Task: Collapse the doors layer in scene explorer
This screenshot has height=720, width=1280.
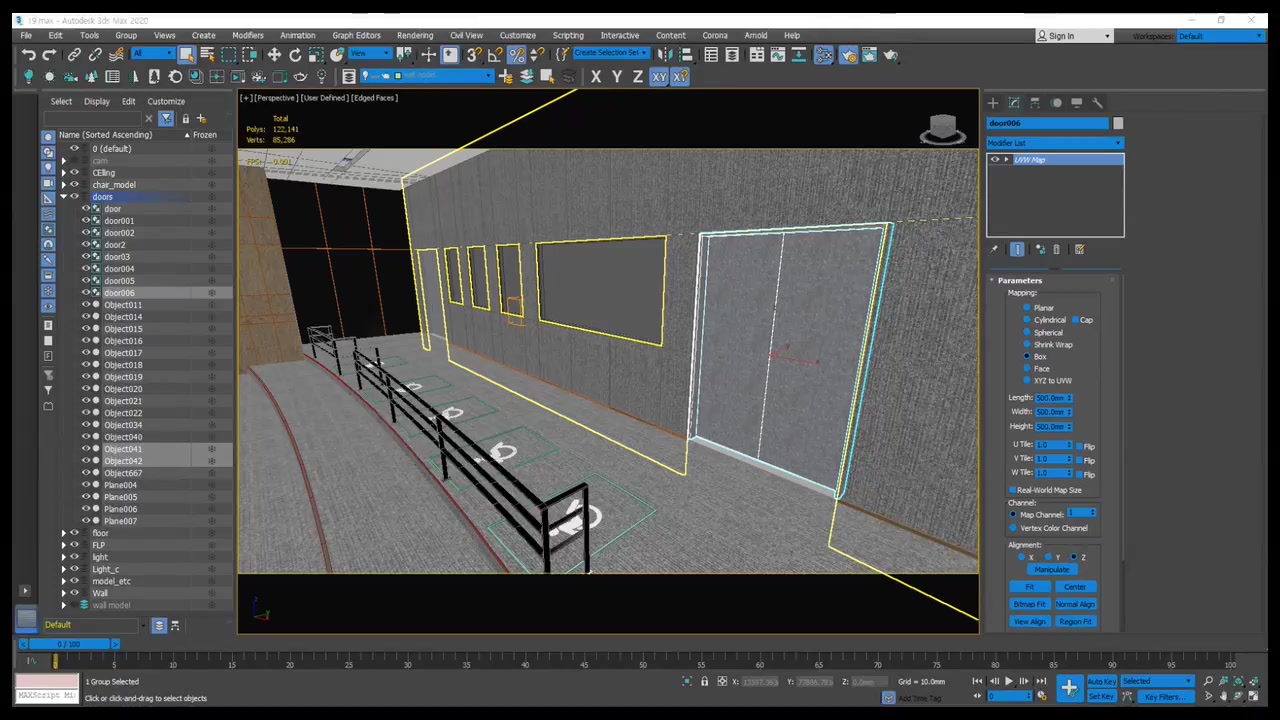Action: pos(63,197)
